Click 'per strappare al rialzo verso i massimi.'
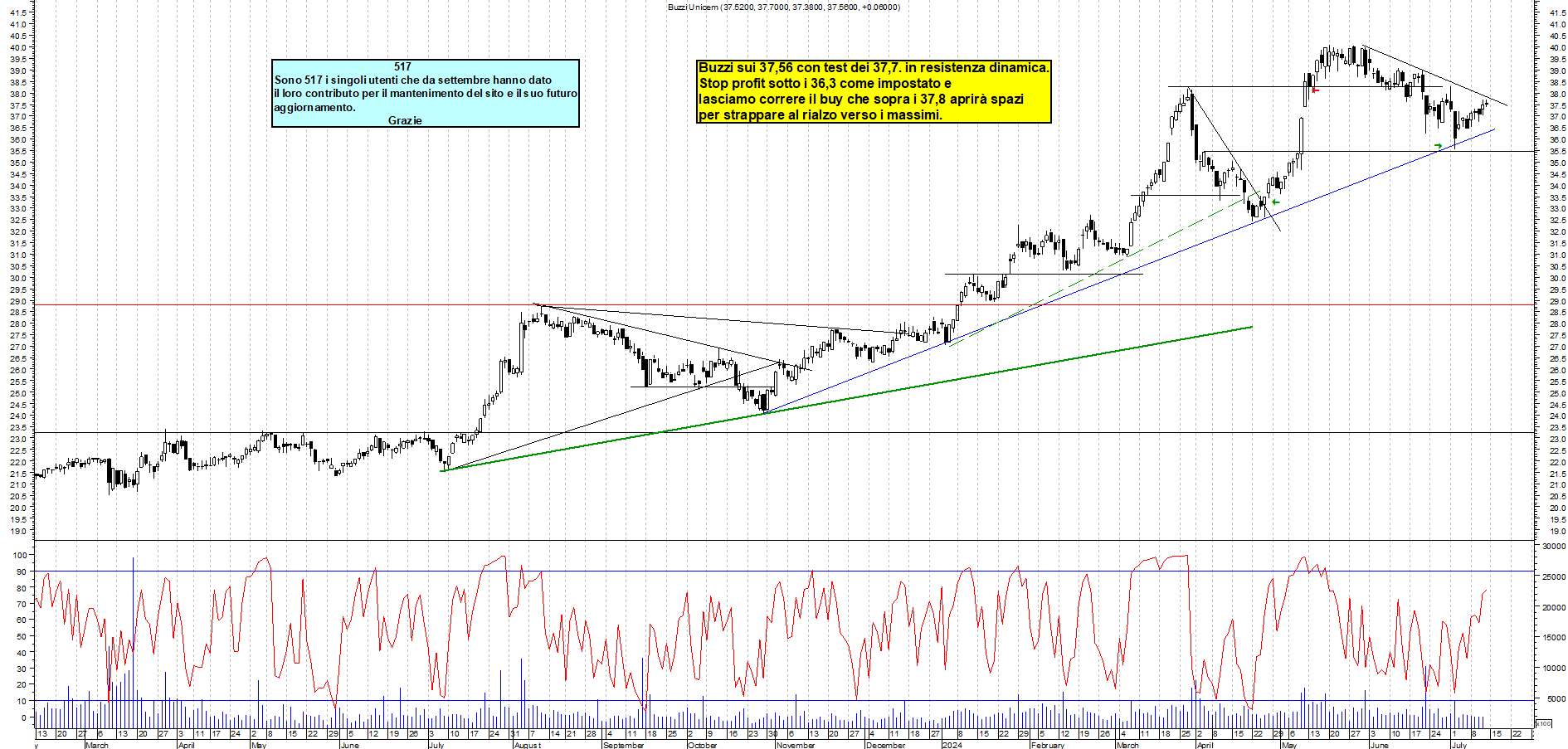Image resolution: width=1568 pixels, height=749 pixels. coord(821,114)
